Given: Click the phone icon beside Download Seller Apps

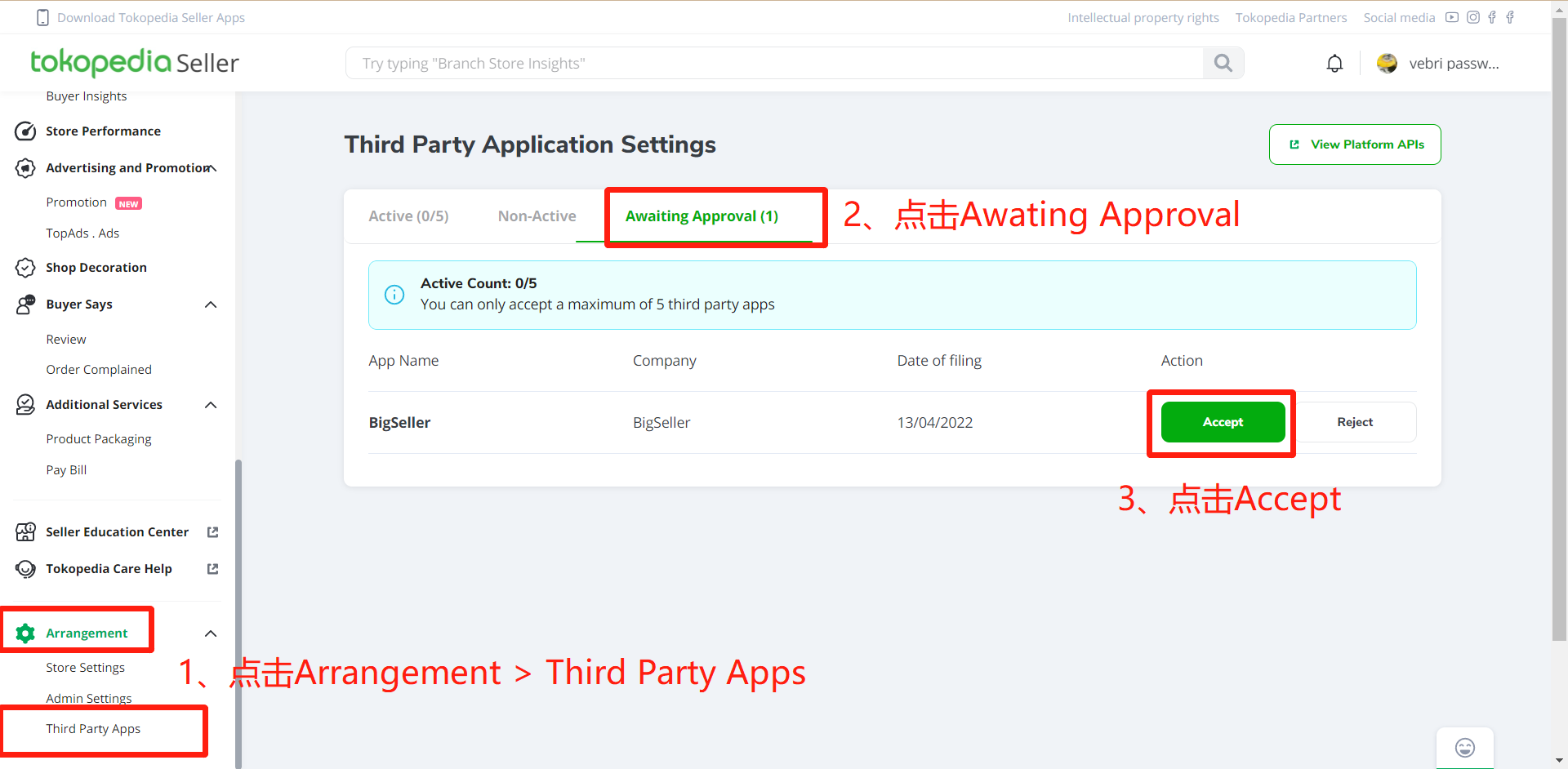Looking at the screenshot, I should (x=43, y=18).
